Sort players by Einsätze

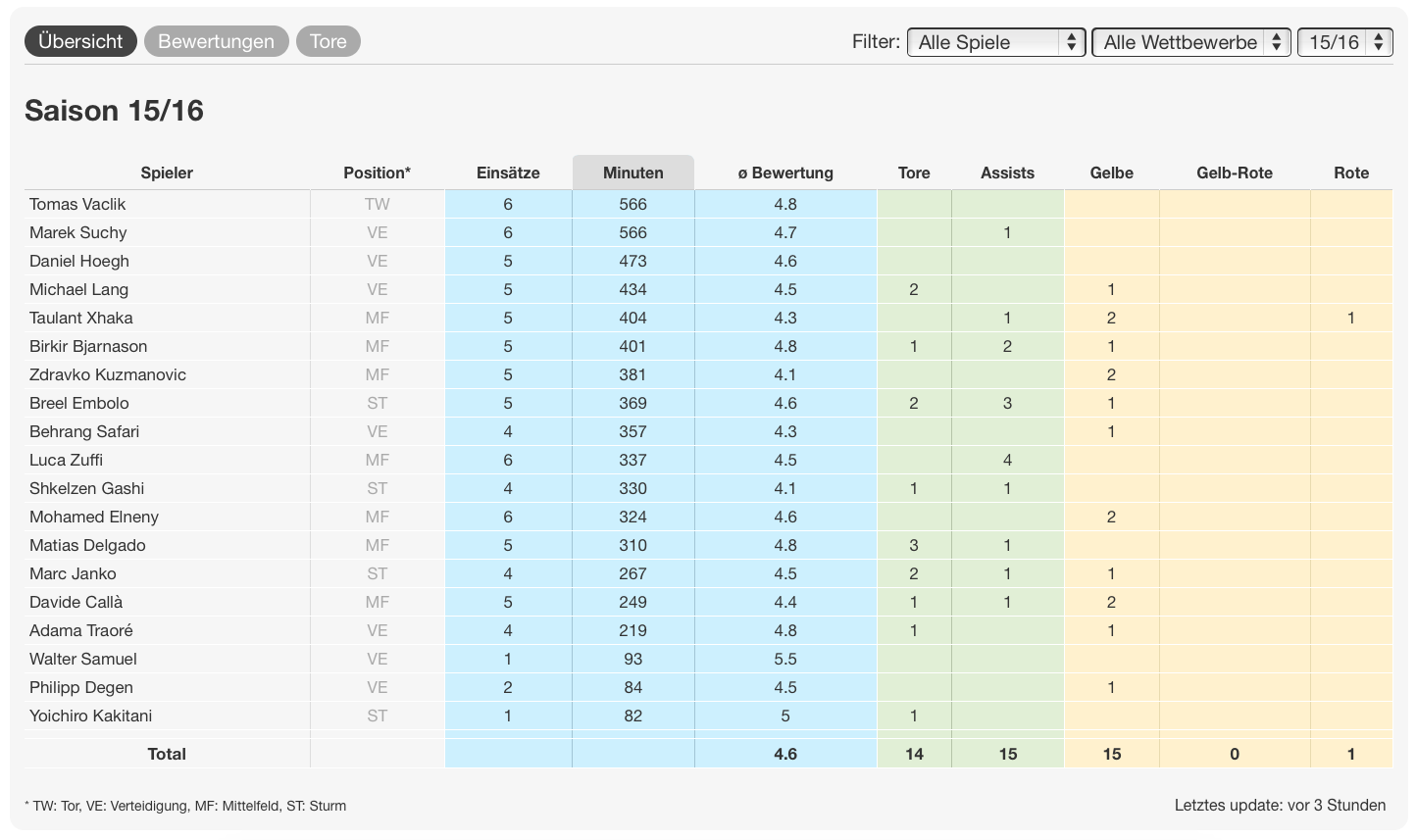click(508, 173)
